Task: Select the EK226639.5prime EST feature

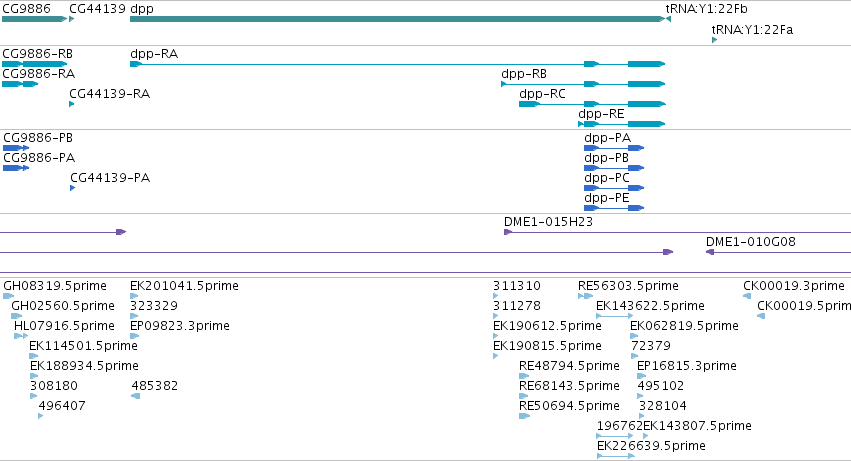Action: click(615, 456)
